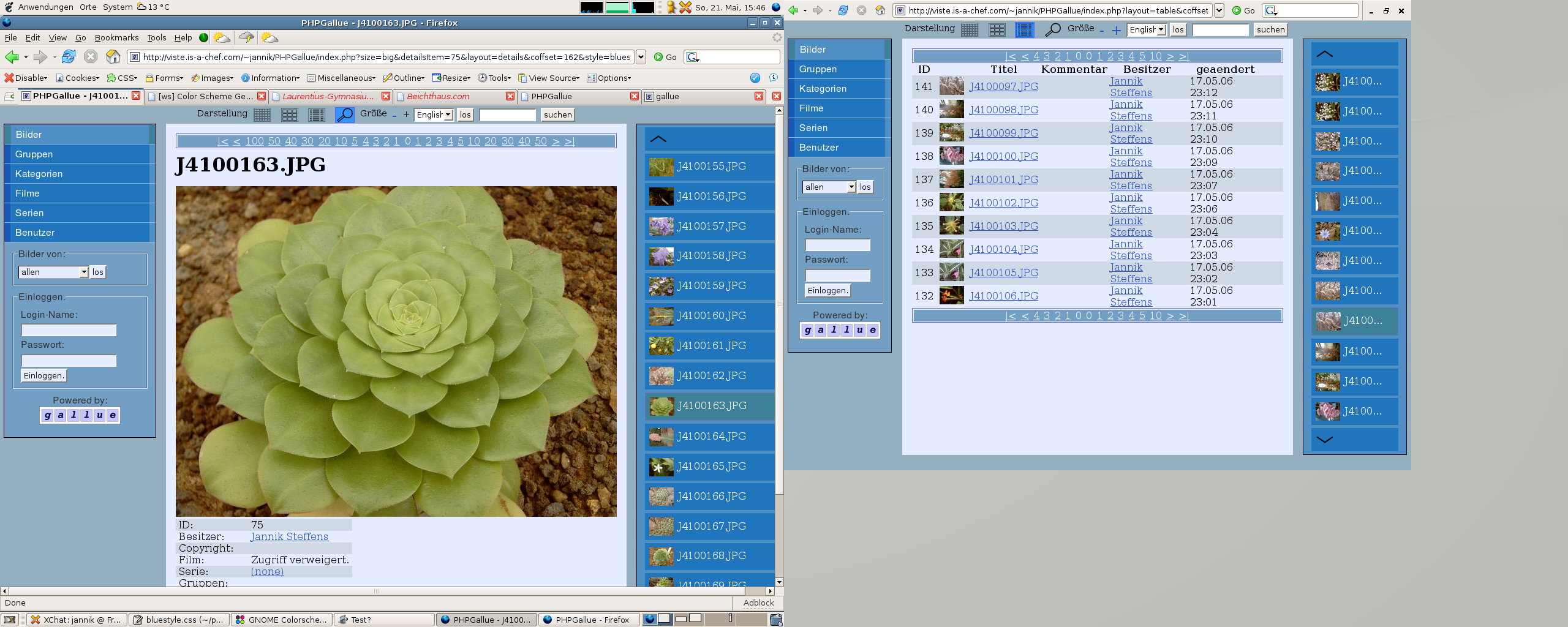
Task: Open the CSS dropdown in developer toolbar
Action: 123,78
